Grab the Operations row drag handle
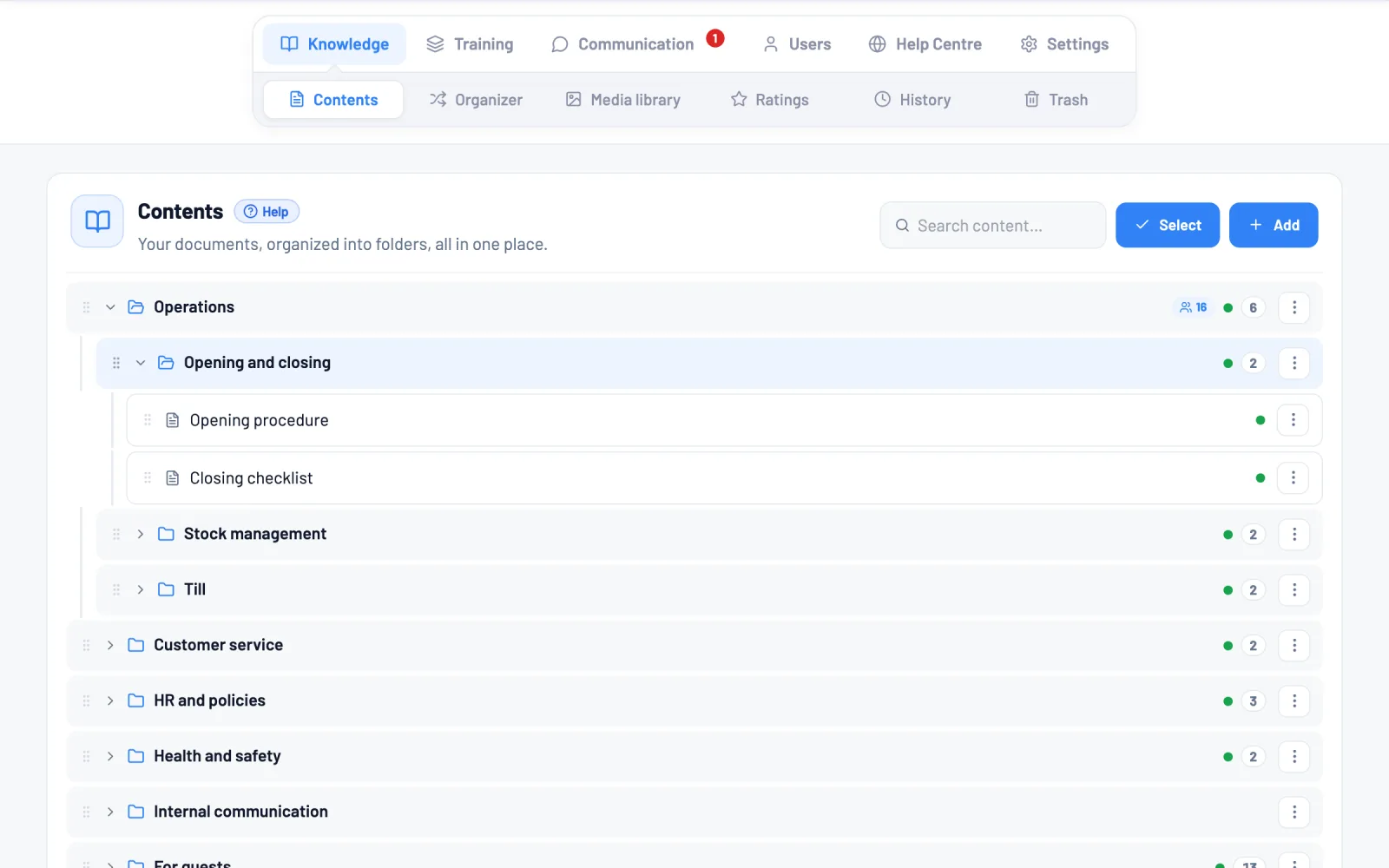 (x=86, y=307)
